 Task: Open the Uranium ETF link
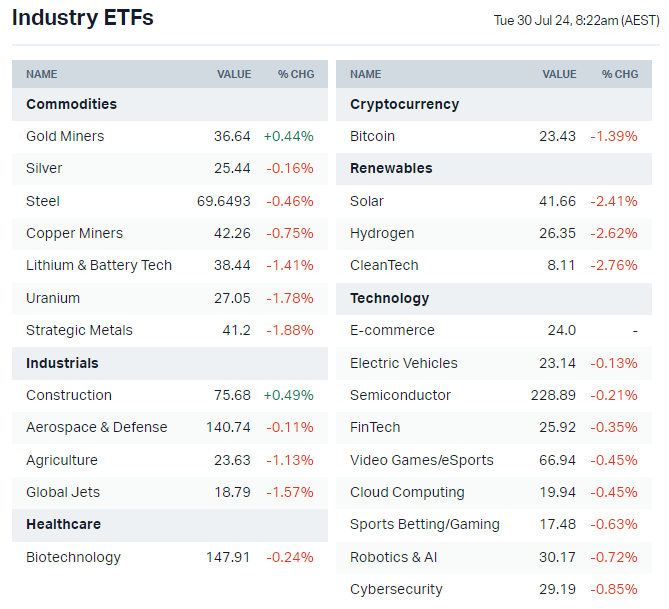(53, 298)
